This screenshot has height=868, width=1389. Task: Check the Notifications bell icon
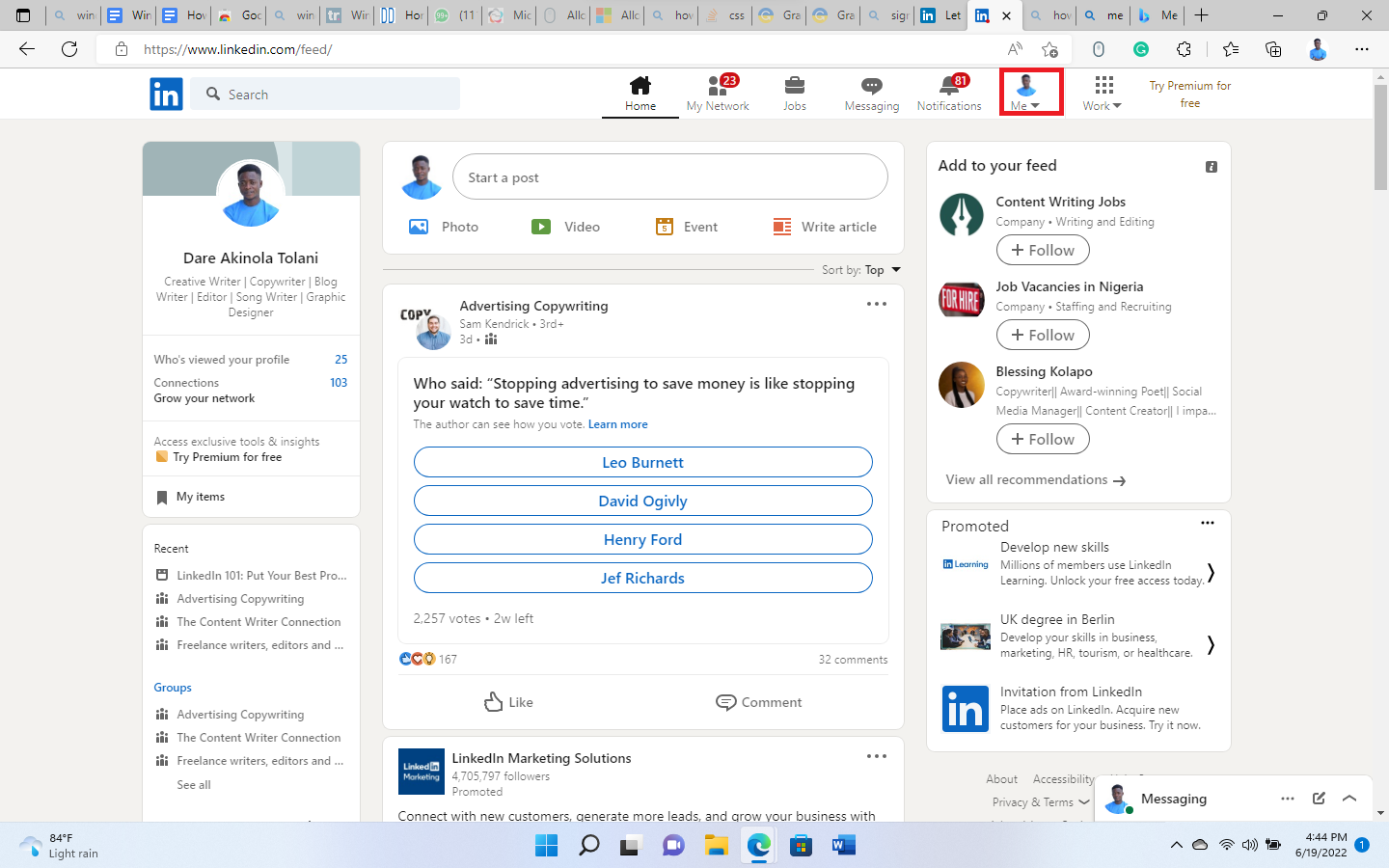948,86
